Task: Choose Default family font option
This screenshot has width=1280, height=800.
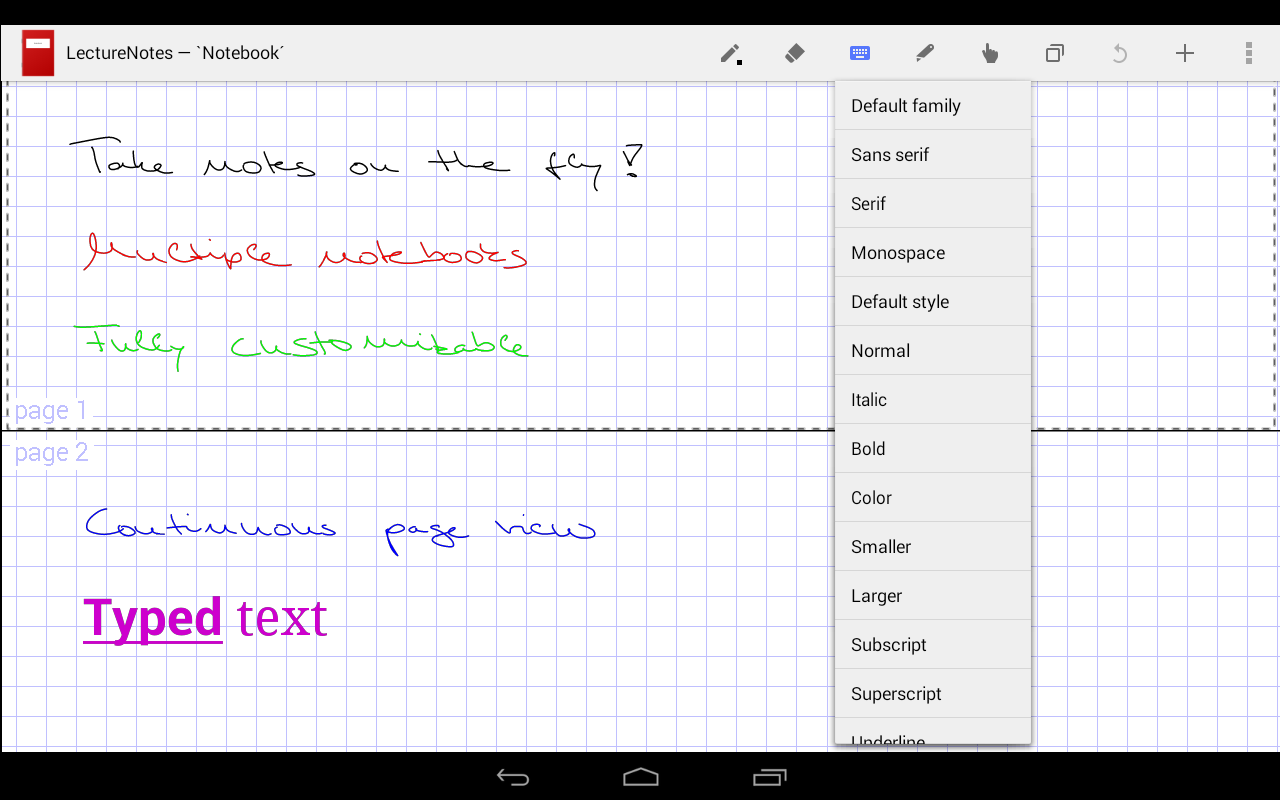Action: pos(933,106)
